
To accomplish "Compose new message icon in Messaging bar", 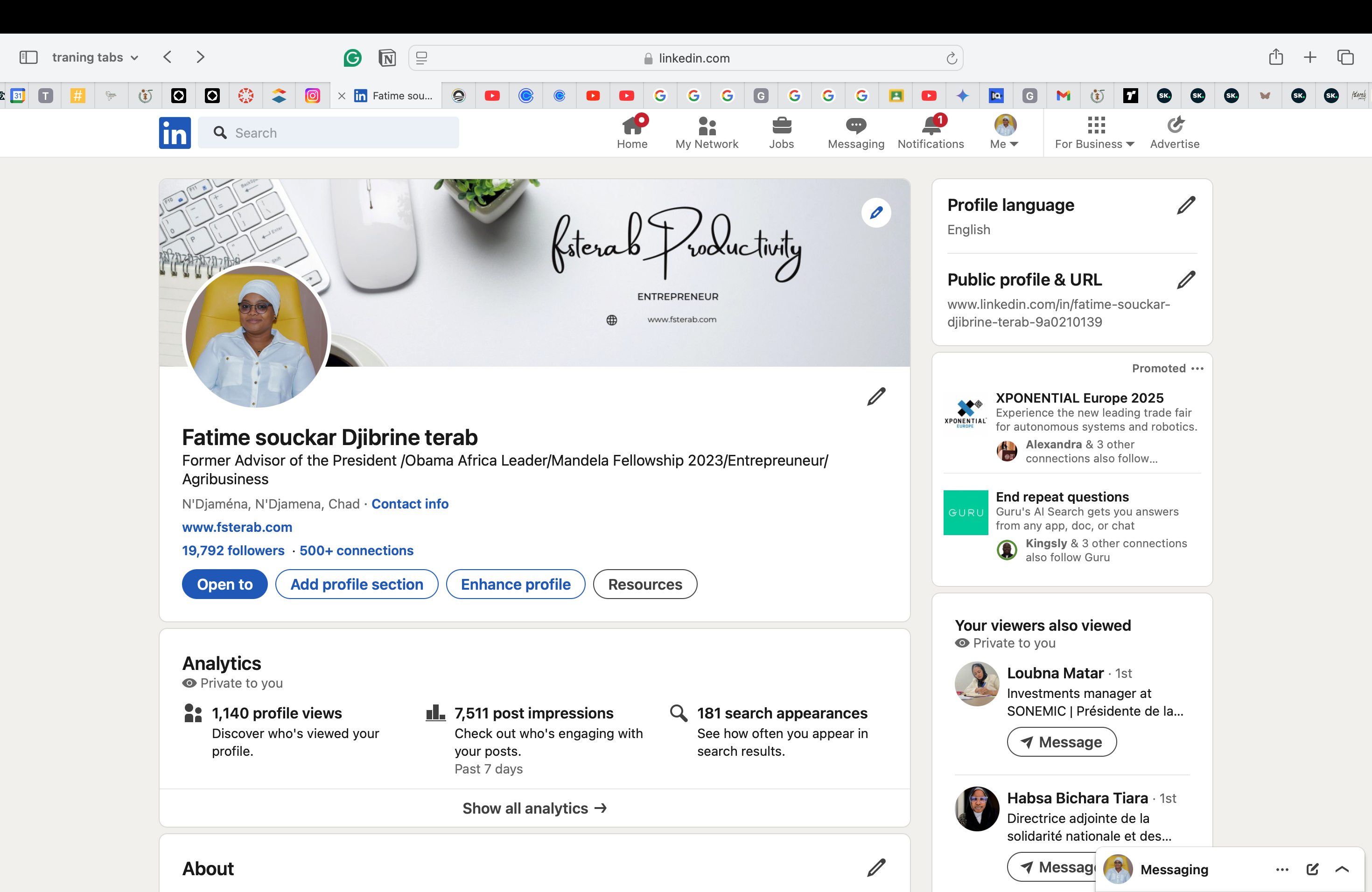I will click(x=1313, y=870).
